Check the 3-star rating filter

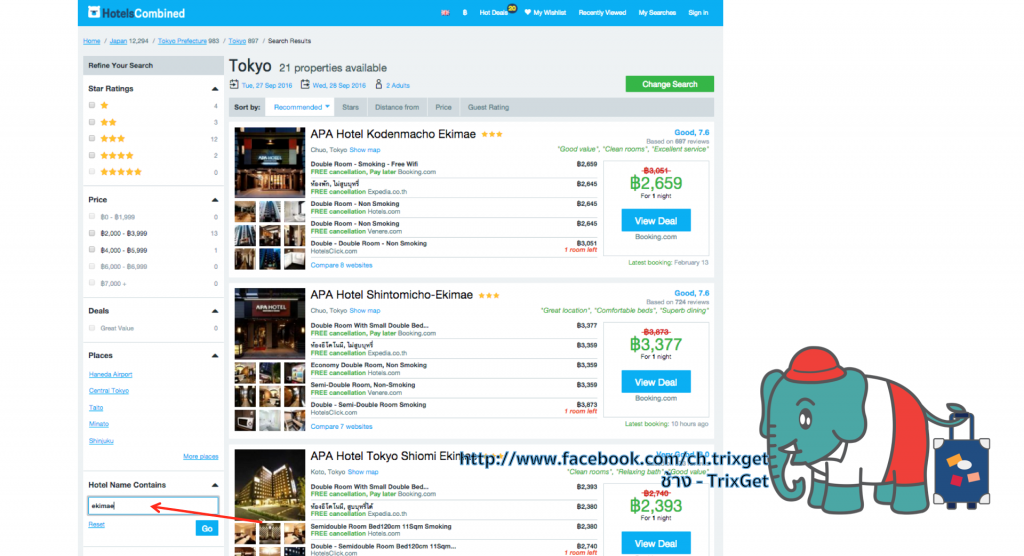[92, 139]
